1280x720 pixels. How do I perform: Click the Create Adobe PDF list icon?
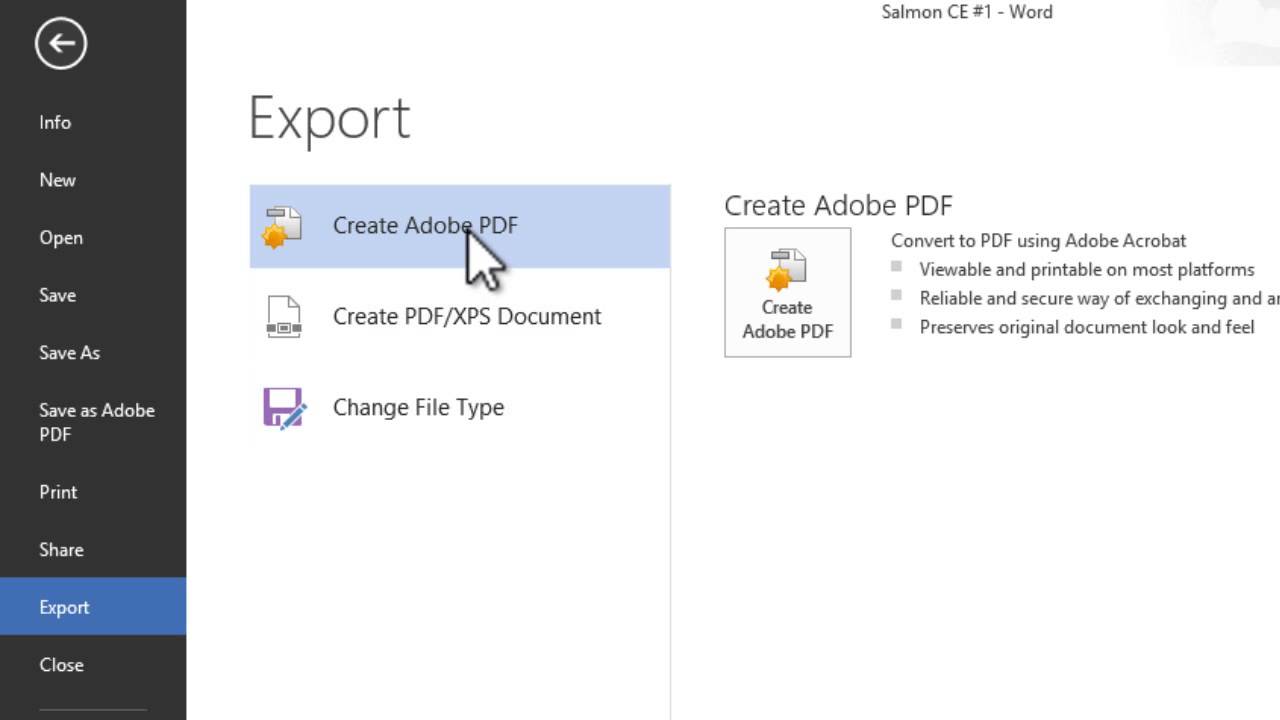pyautogui.click(x=283, y=227)
